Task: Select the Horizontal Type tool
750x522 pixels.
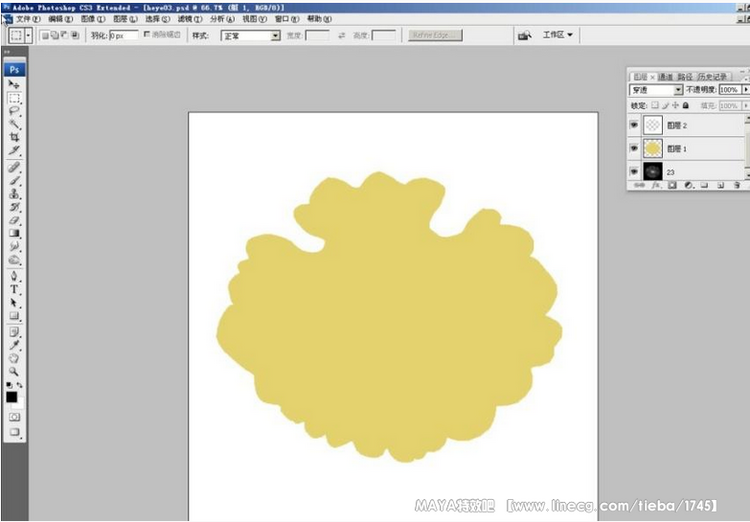Action: pyautogui.click(x=14, y=289)
